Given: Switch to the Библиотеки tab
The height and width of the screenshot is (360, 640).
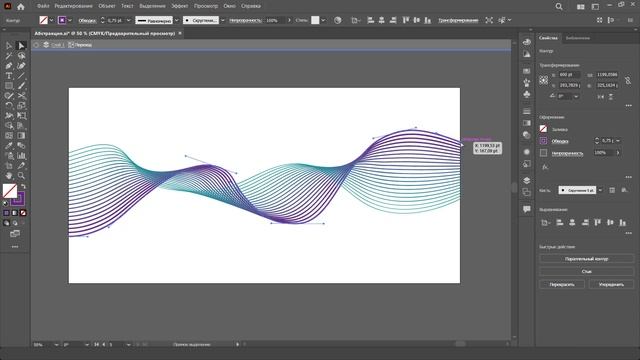Looking at the screenshot, I should pos(578,38).
